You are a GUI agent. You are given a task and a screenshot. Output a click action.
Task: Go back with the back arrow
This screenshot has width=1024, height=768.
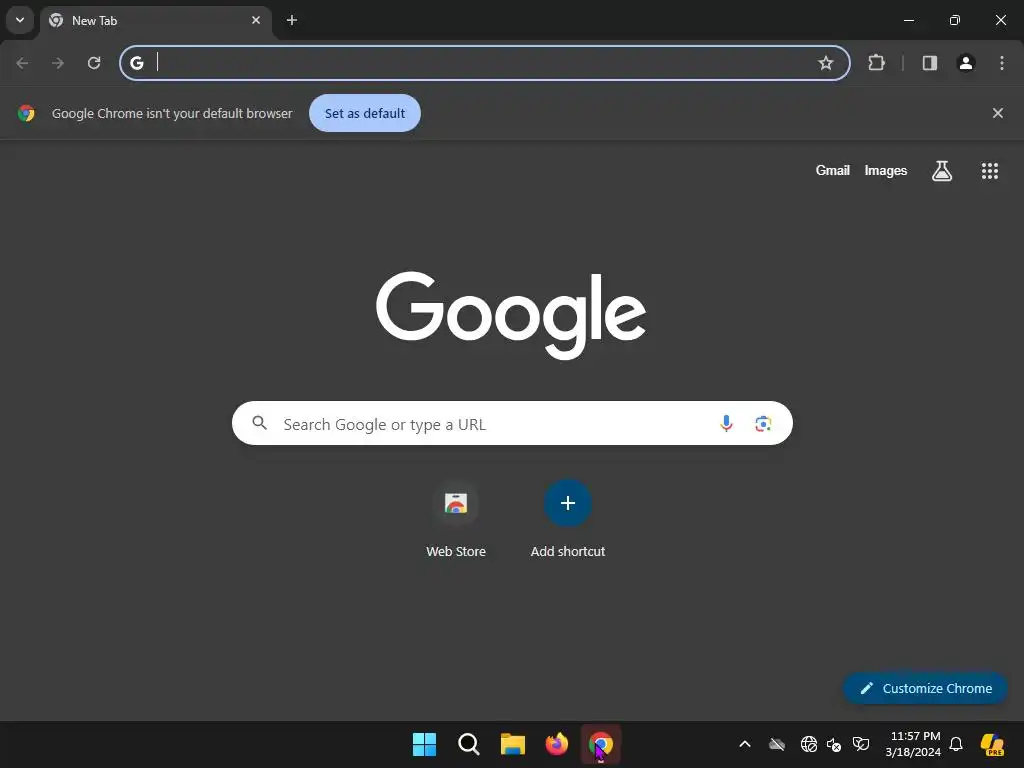click(x=22, y=63)
